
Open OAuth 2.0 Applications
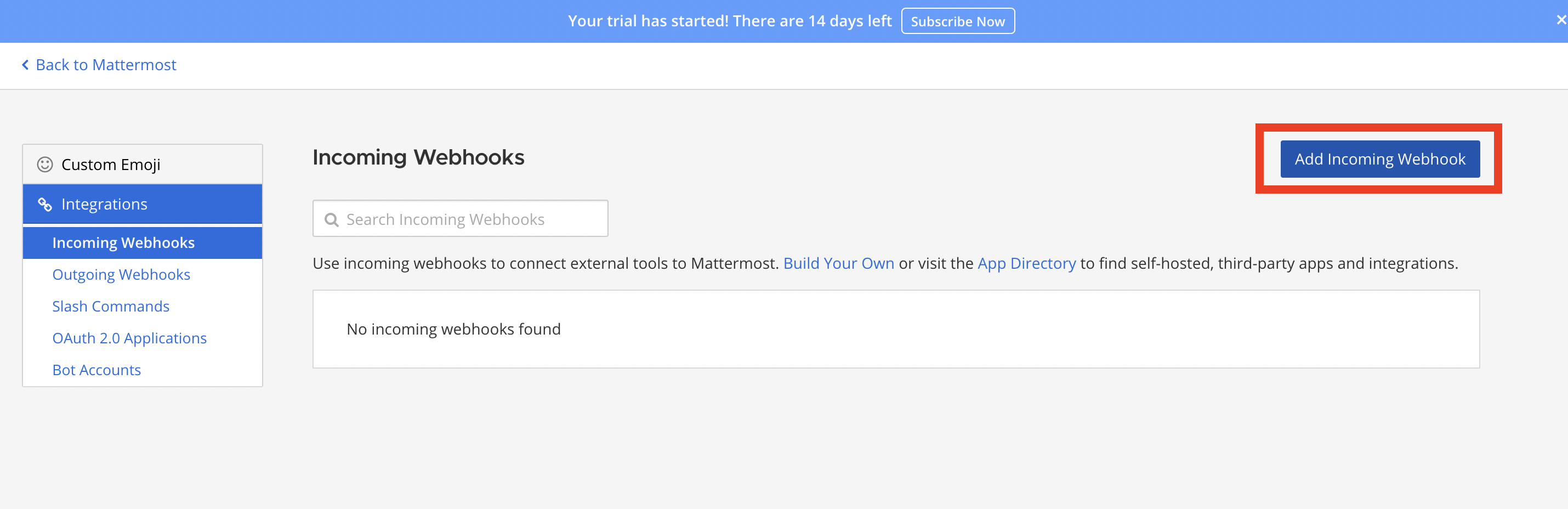tap(129, 338)
